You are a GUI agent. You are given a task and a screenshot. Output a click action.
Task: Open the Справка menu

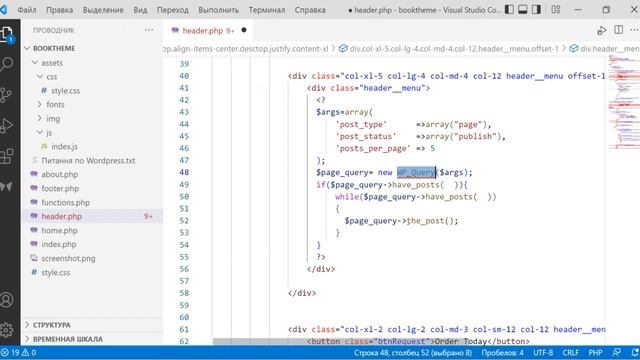tap(310, 9)
